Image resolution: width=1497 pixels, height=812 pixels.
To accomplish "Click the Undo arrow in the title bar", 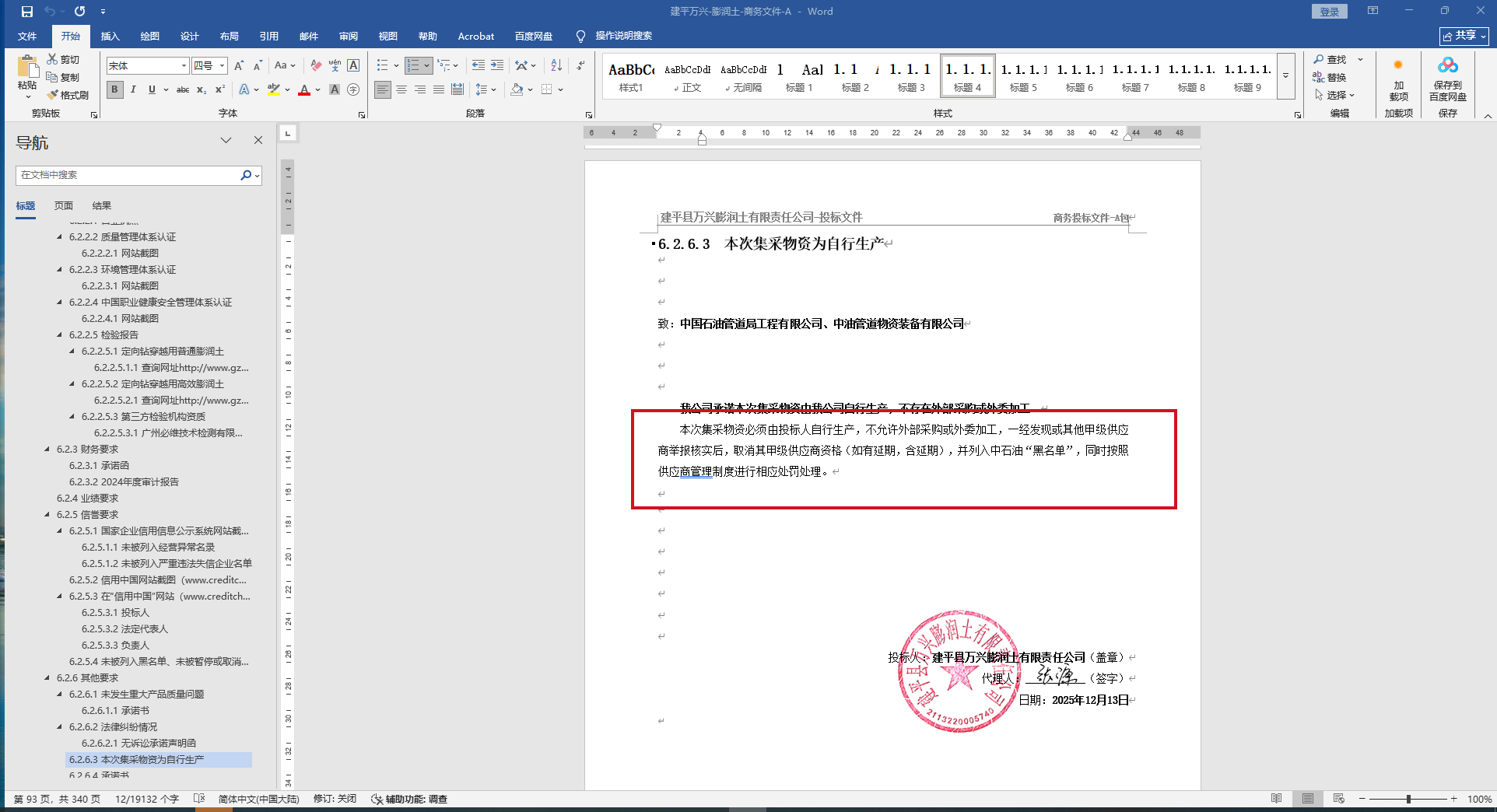I will point(50,12).
